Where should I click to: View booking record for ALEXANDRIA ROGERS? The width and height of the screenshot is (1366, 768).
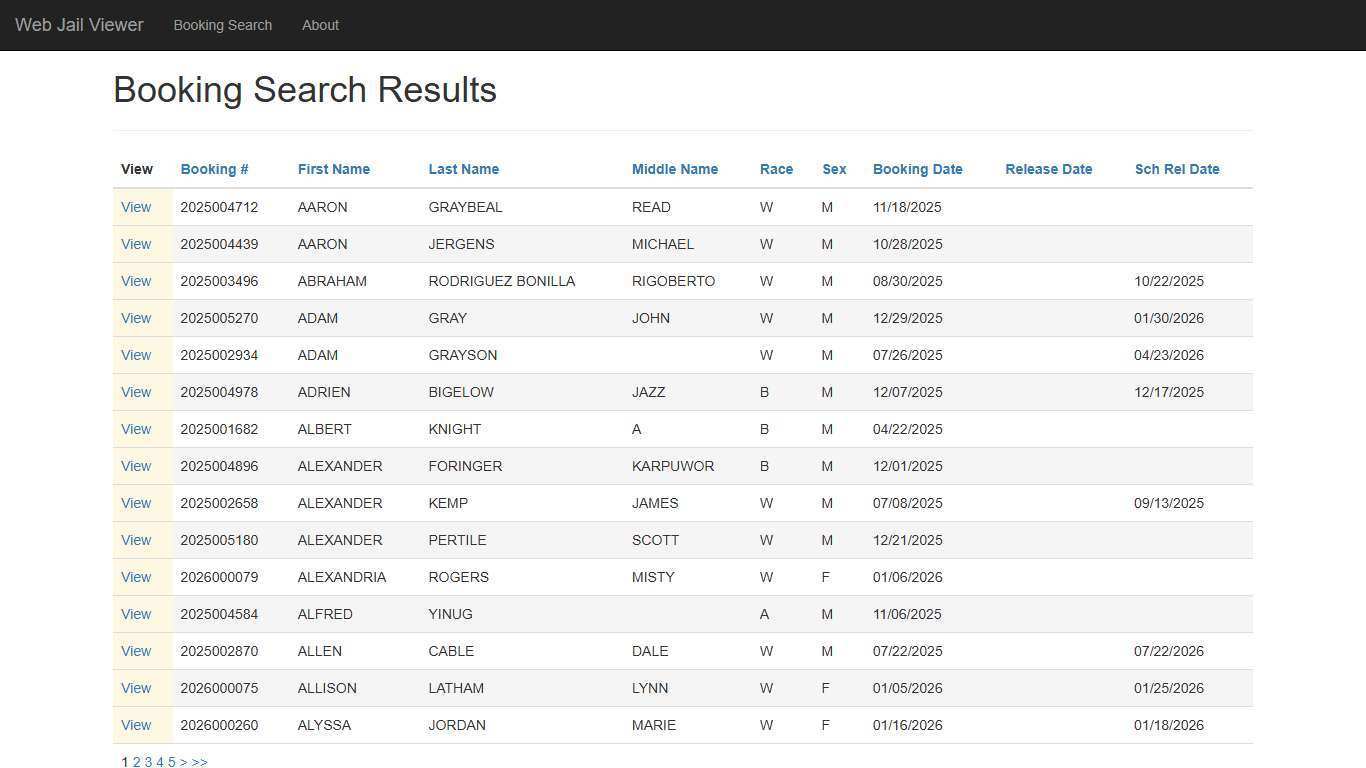point(136,577)
